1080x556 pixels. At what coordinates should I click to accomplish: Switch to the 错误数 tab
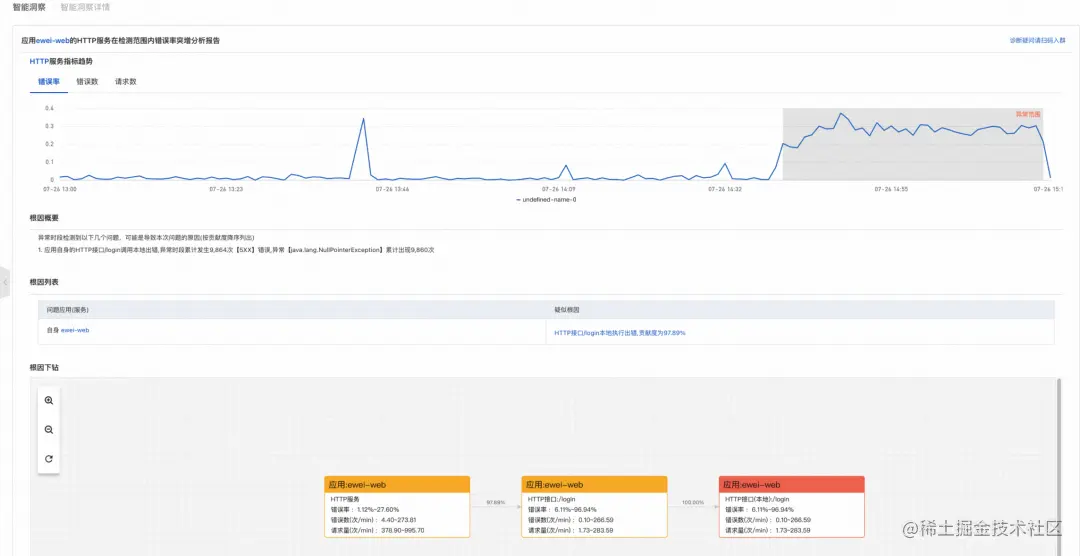[87, 81]
